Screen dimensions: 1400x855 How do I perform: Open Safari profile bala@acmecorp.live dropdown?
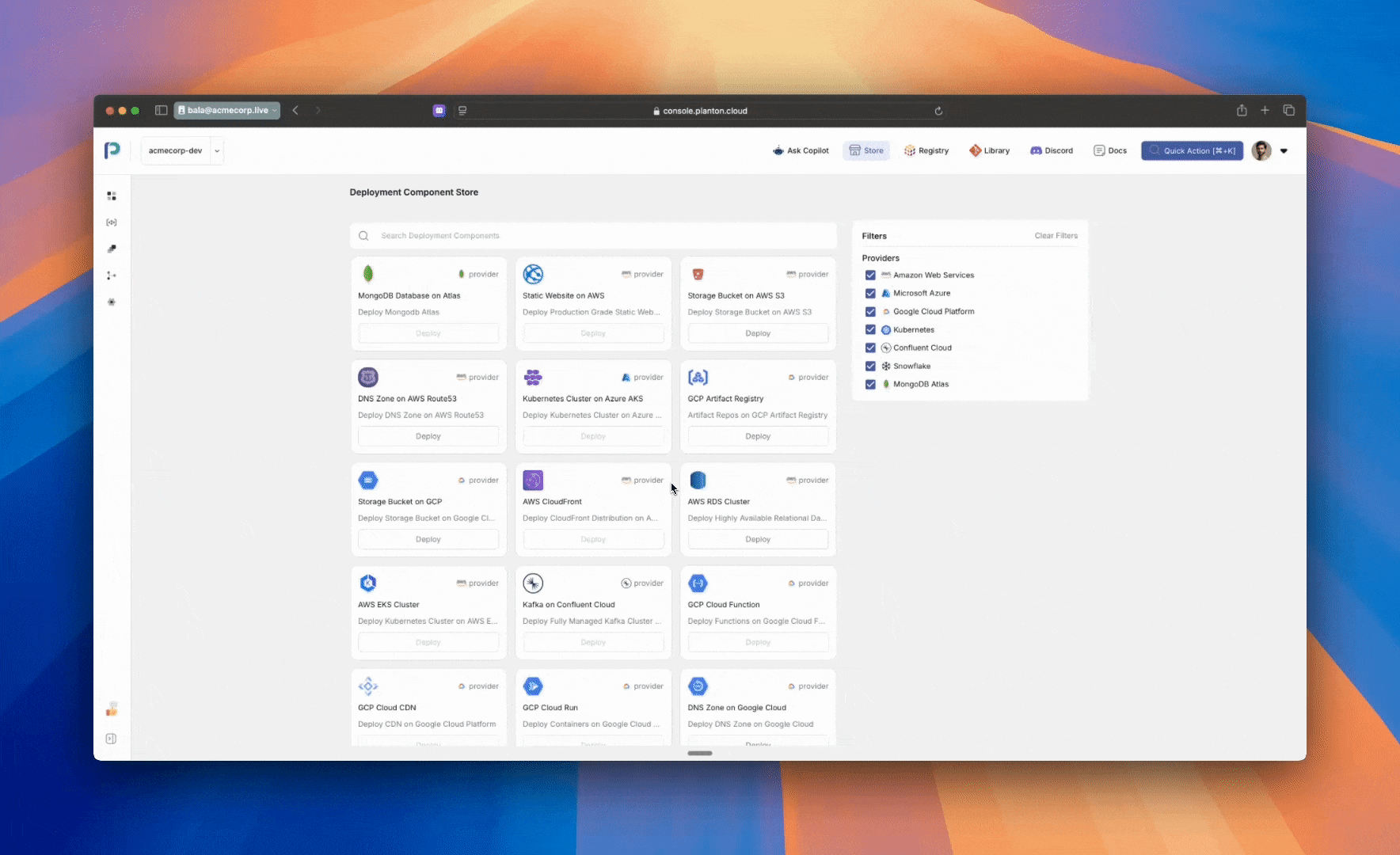click(x=227, y=110)
